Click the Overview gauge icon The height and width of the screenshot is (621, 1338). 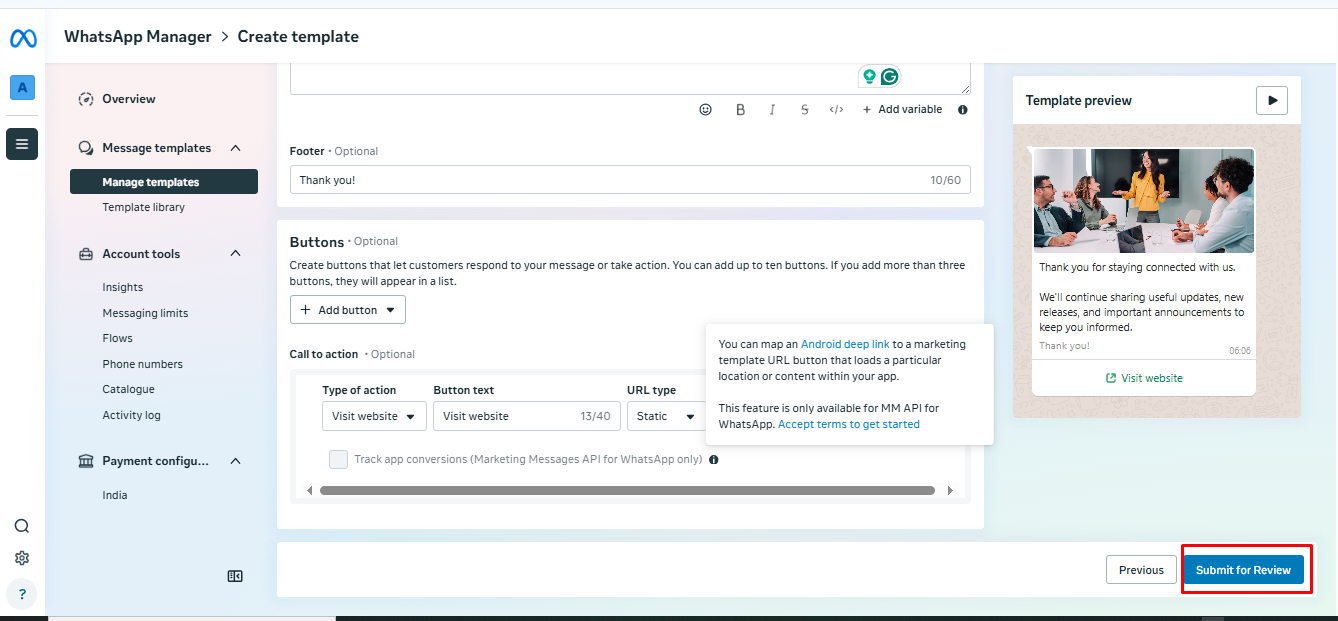point(86,99)
